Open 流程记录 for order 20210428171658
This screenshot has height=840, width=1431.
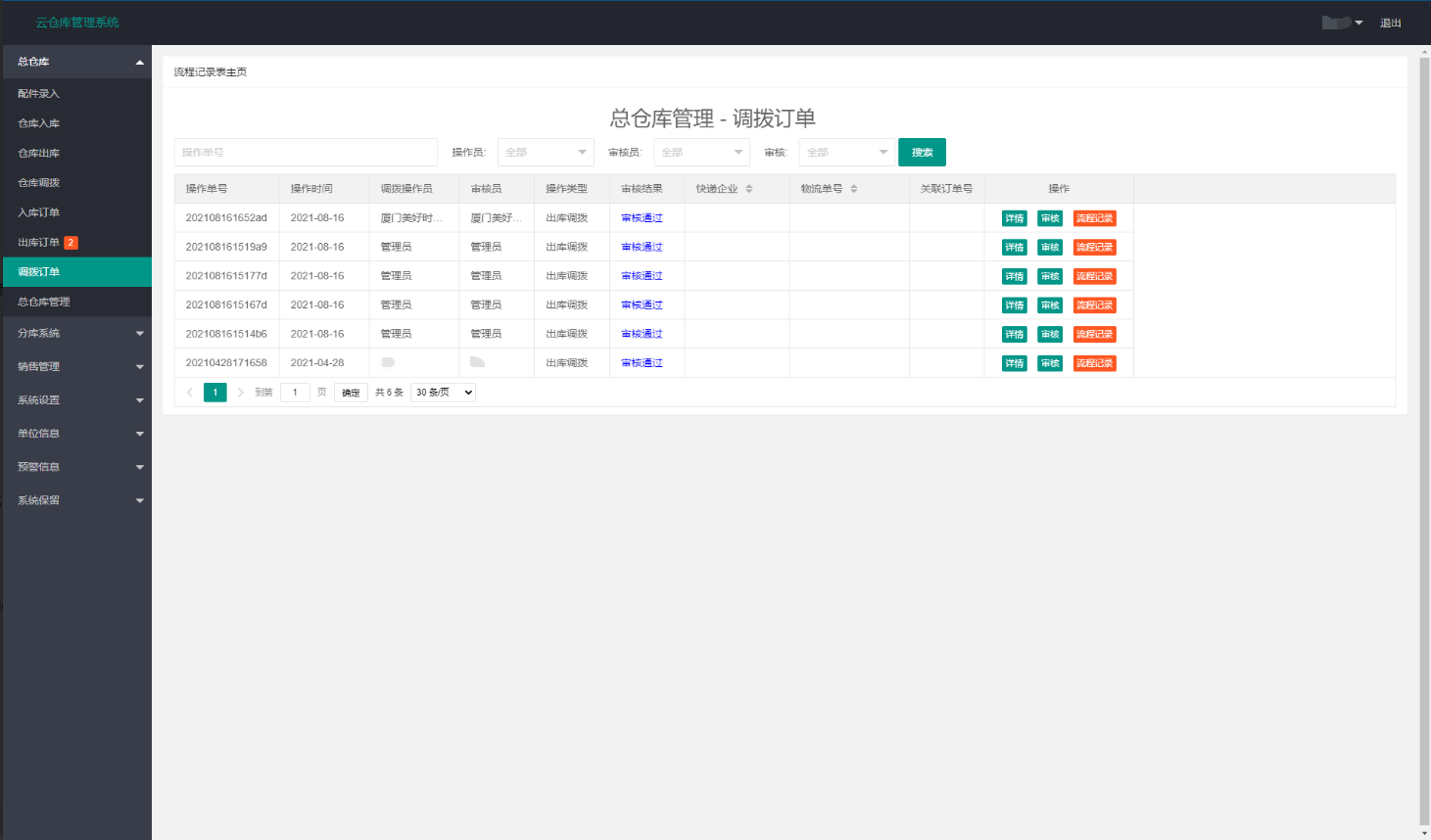pos(1094,363)
